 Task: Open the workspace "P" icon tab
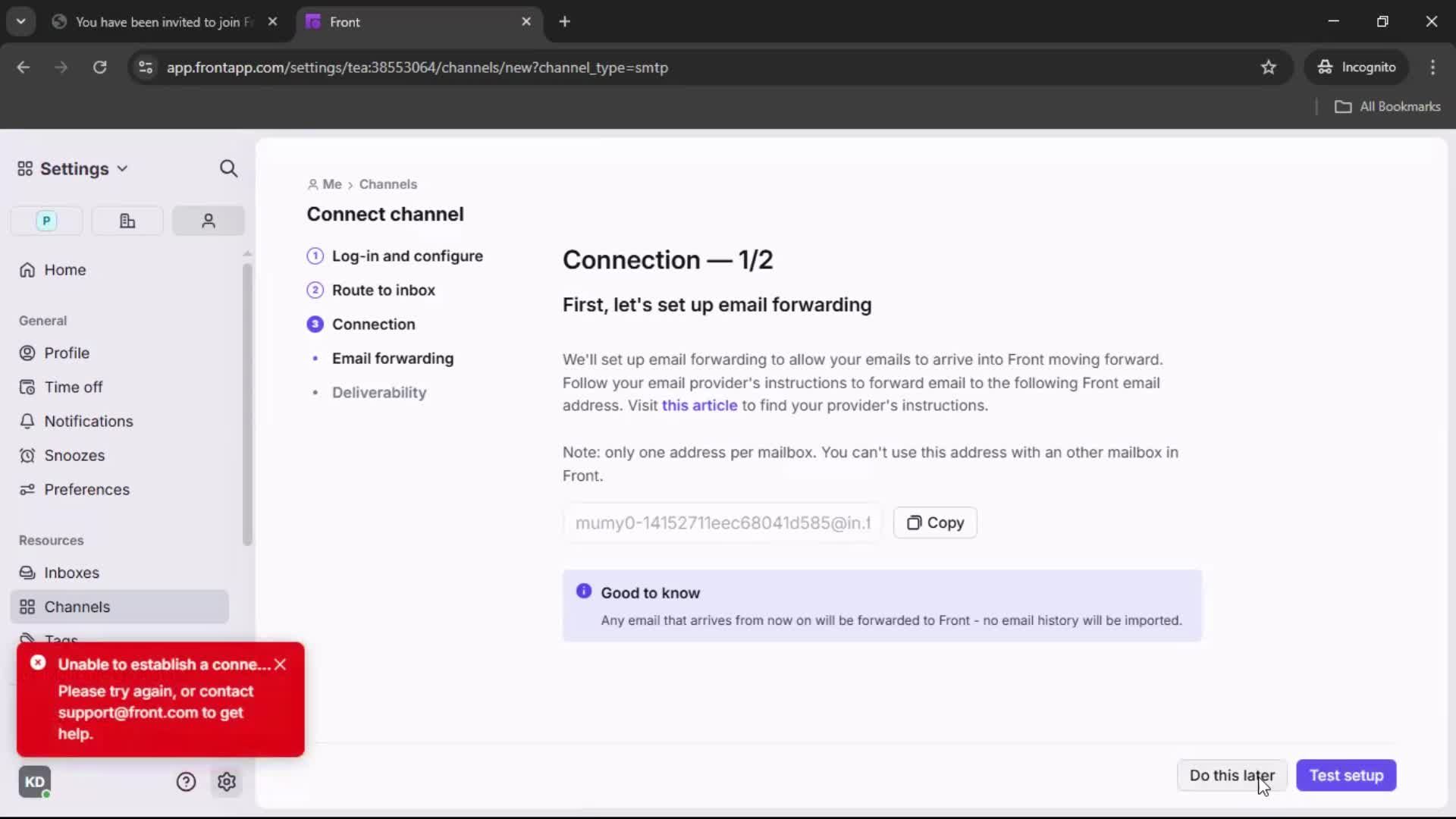point(45,221)
